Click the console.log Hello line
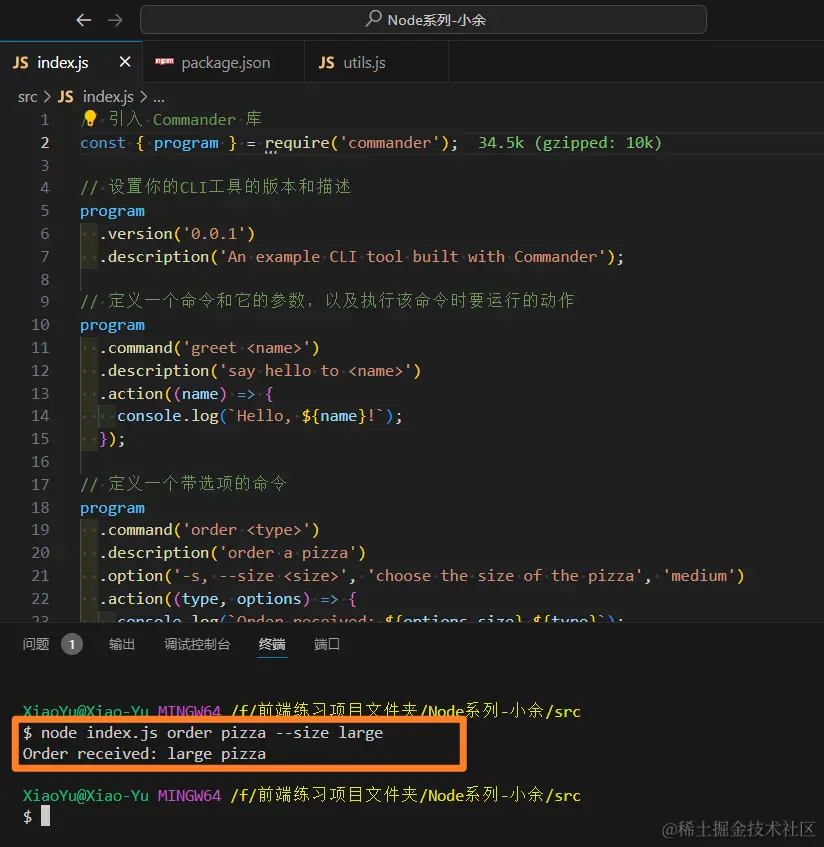Viewport: 824px width, 847px height. pos(260,416)
